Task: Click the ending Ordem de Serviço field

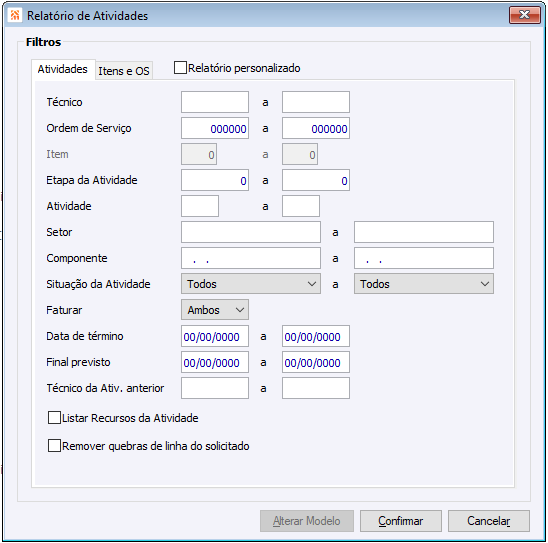Action: tap(316, 128)
